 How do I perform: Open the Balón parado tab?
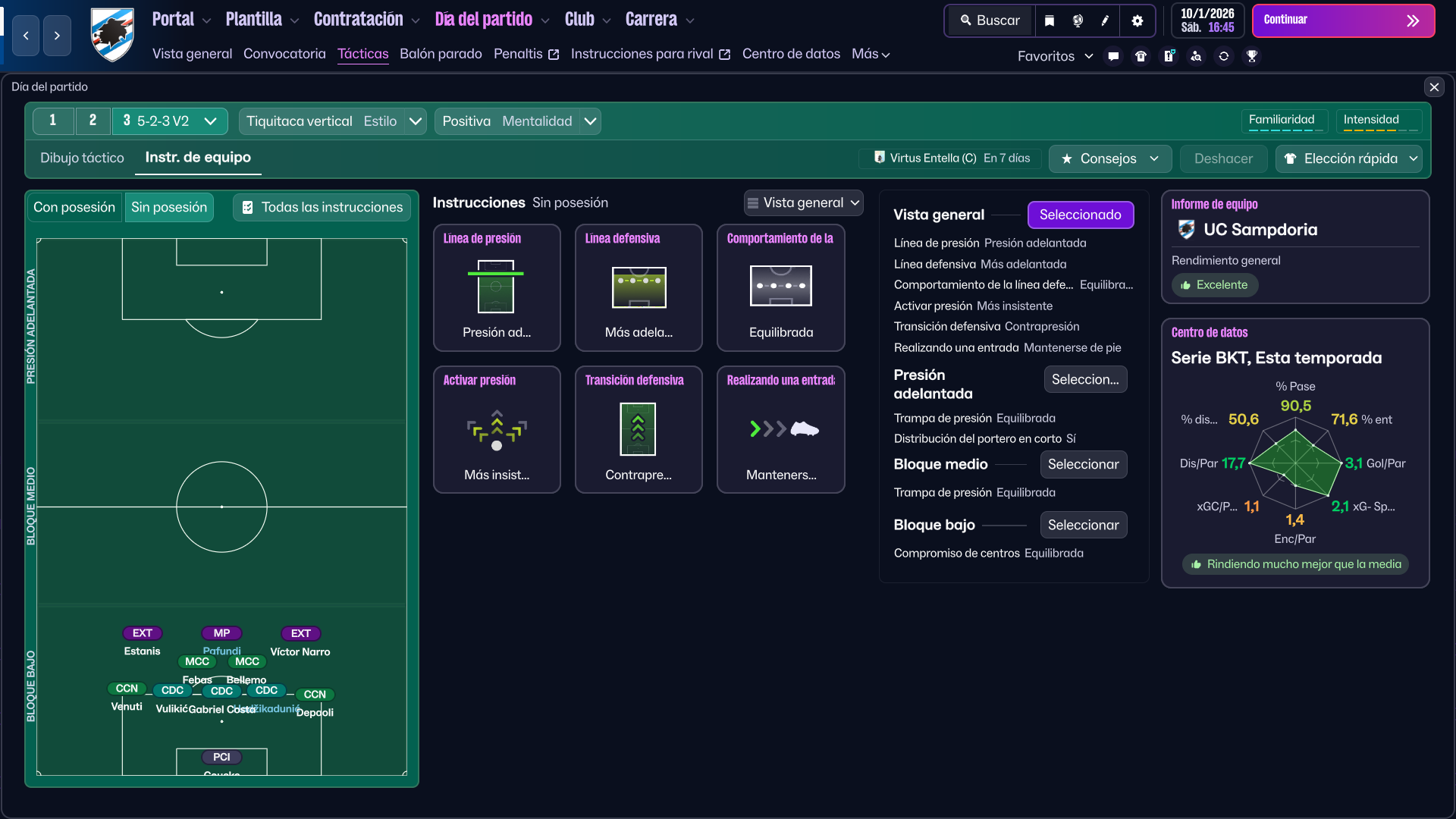pos(441,54)
